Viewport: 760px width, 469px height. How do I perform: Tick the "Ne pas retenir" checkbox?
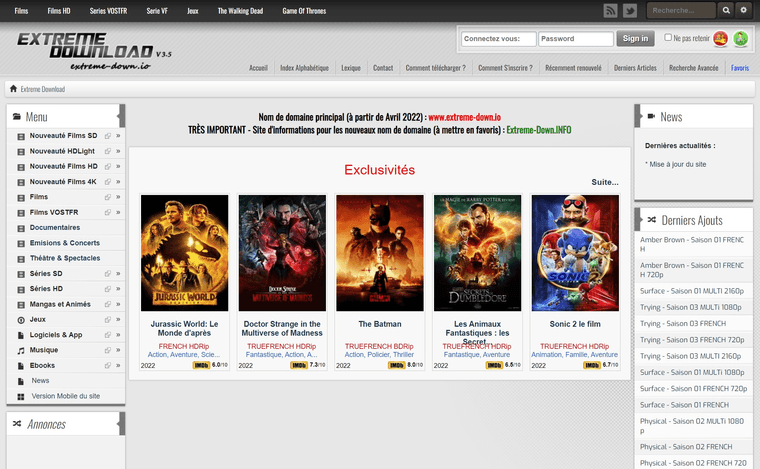click(x=668, y=38)
